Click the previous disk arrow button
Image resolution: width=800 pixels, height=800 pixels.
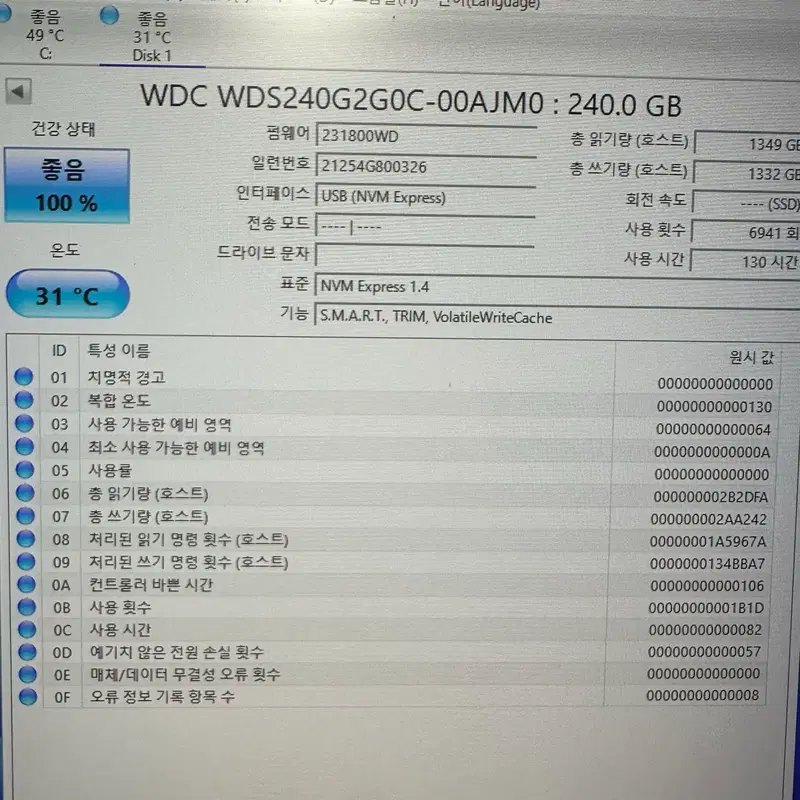click(x=18, y=92)
